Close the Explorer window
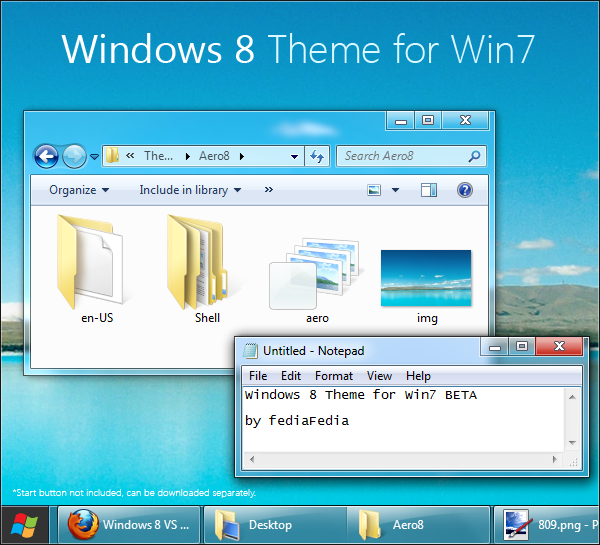The height and width of the screenshot is (545, 600). [465, 121]
